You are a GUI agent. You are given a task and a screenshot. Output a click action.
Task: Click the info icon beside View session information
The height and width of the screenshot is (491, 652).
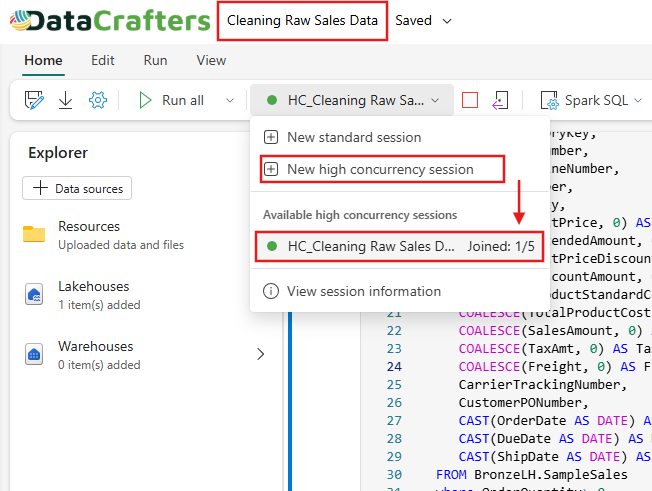(x=271, y=291)
